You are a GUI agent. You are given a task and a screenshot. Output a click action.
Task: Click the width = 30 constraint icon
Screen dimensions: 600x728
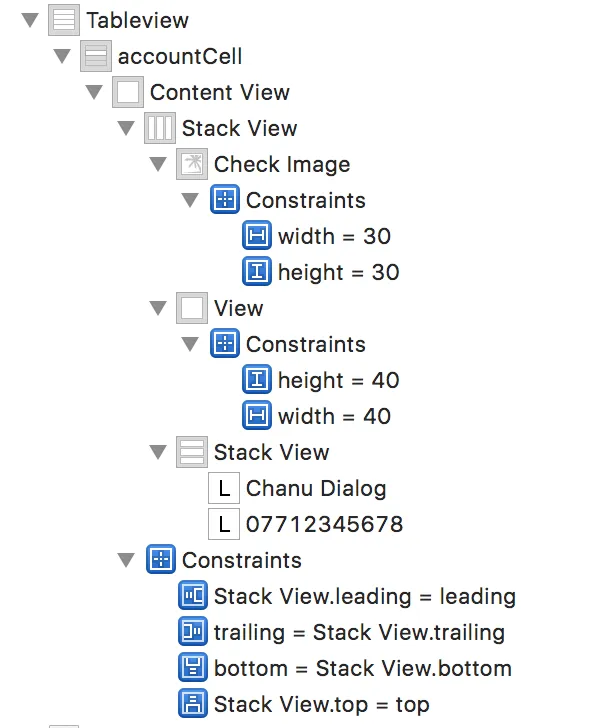(x=257, y=236)
